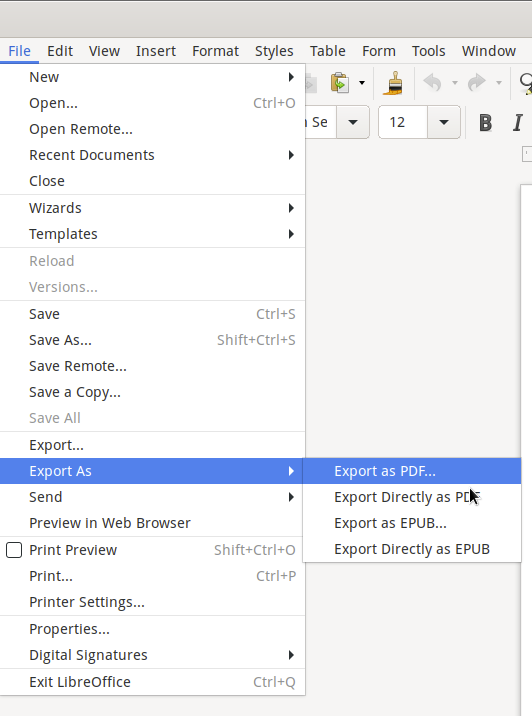Toggle Bold formatting button
The height and width of the screenshot is (716, 532).
[x=485, y=122]
